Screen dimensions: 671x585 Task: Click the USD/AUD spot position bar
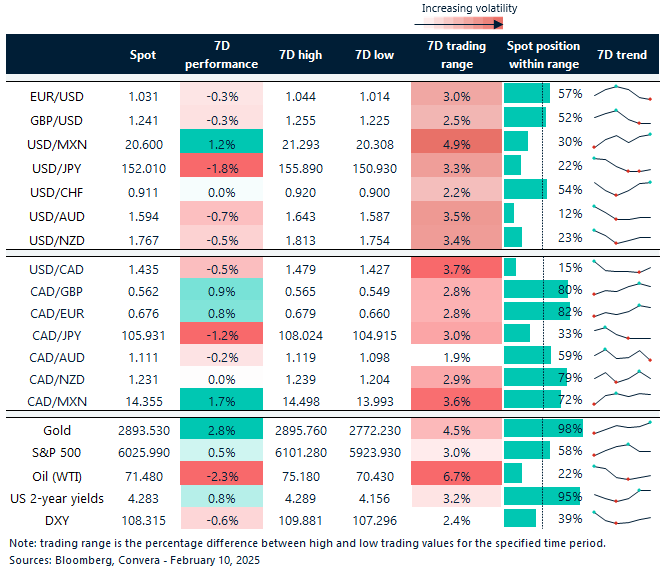509,213
